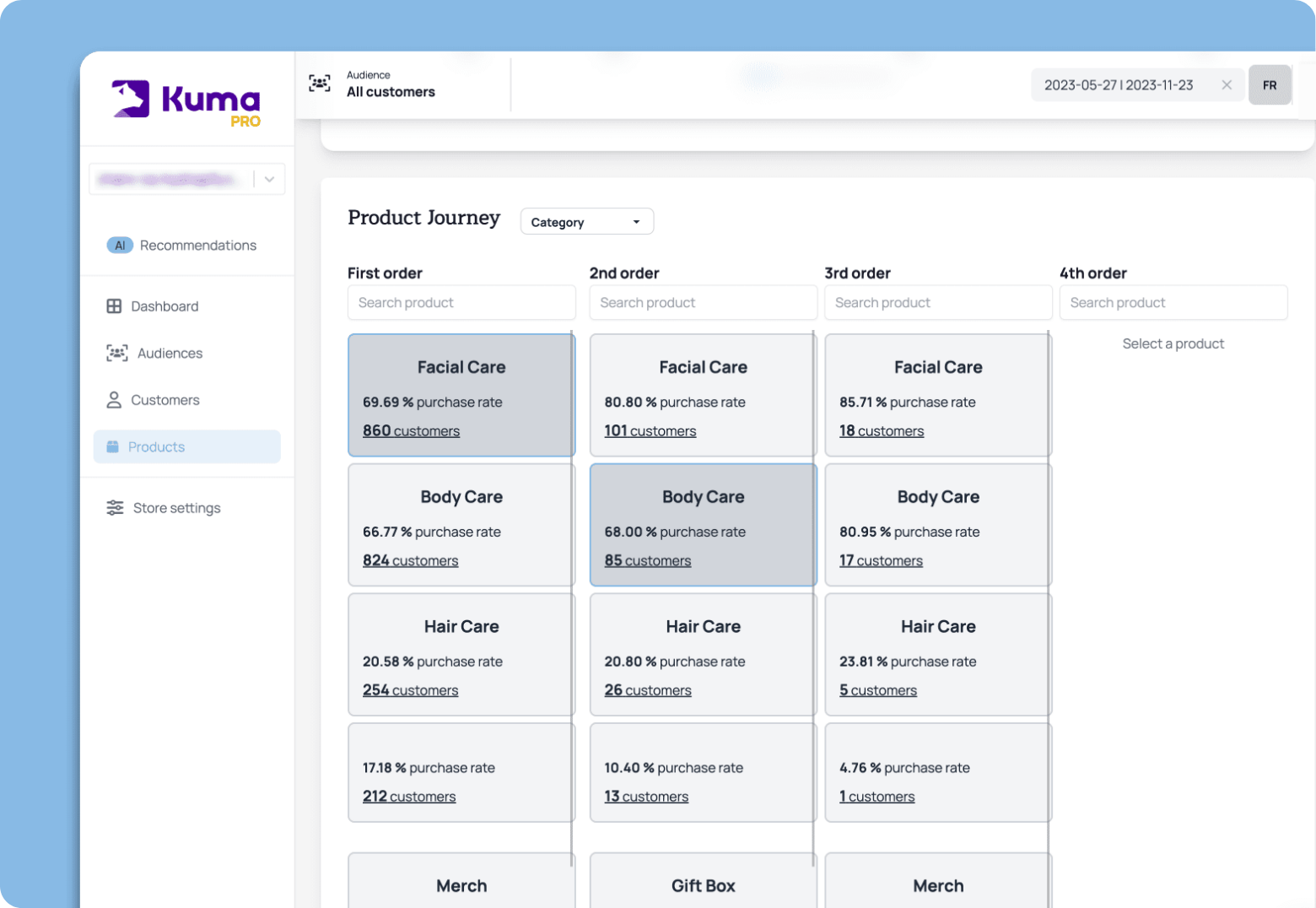Select 2nd order Body Care card
Screen dimensions: 1316x908
tap(703, 525)
